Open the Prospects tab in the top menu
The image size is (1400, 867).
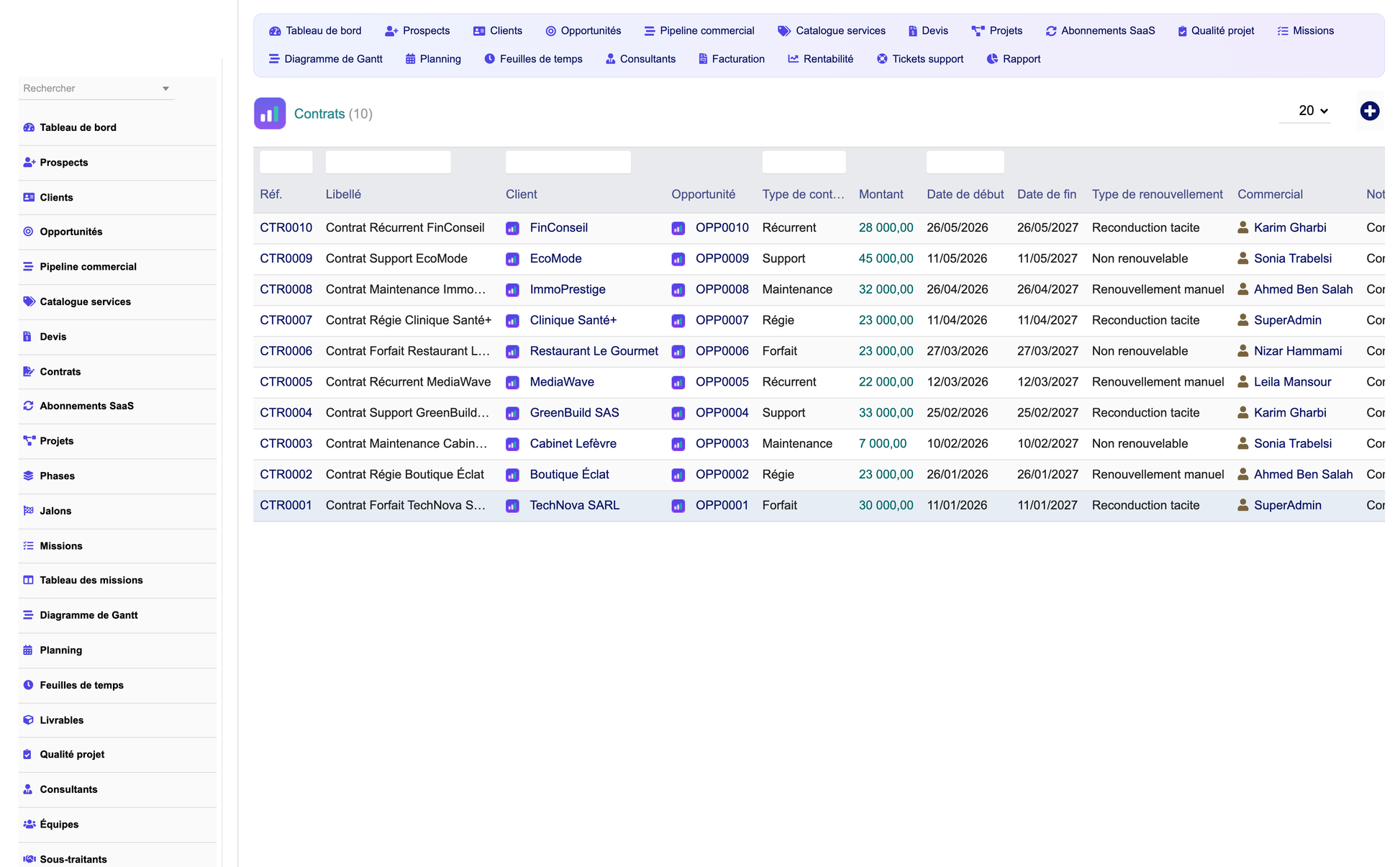[417, 31]
